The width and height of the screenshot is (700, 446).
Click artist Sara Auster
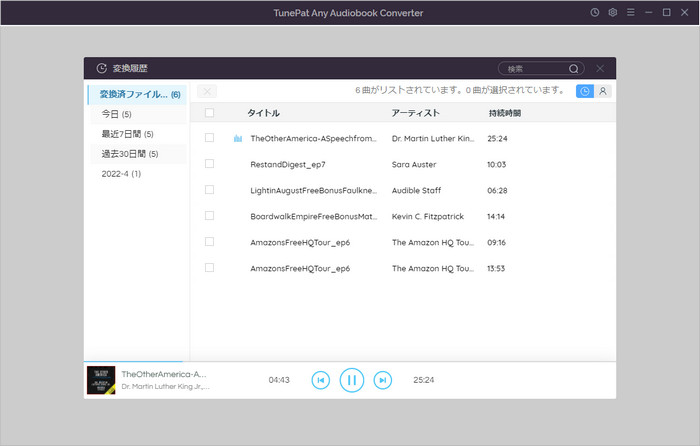(x=414, y=164)
